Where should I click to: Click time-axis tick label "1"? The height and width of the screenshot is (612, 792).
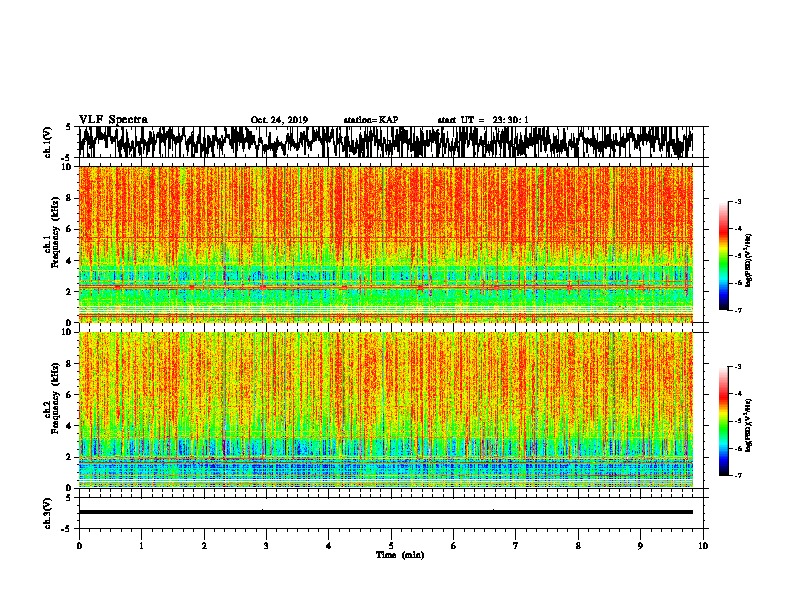141,546
